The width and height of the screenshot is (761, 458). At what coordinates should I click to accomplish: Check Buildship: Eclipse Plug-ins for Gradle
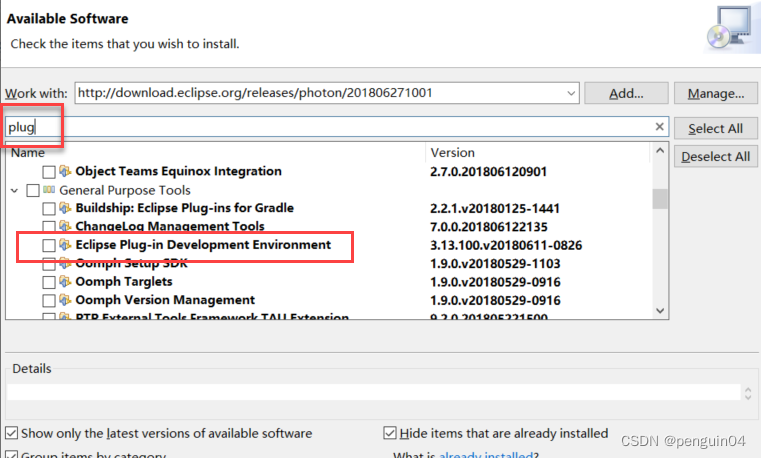pyautogui.click(x=49, y=209)
